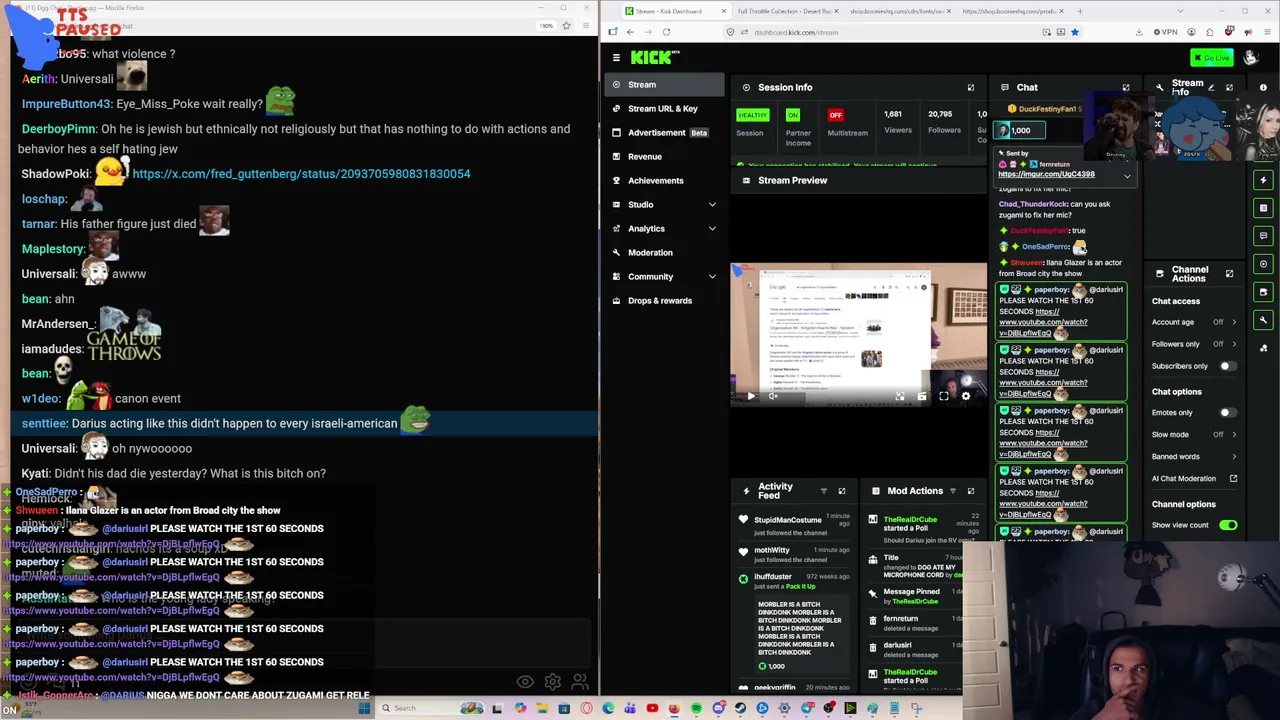Image resolution: width=1280 pixels, height=720 pixels.
Task: Click the HEALTHY session status badge
Action: click(752, 115)
